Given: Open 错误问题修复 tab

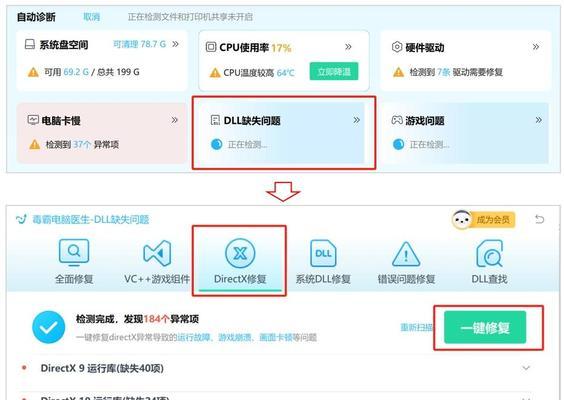Looking at the screenshot, I should (406, 262).
